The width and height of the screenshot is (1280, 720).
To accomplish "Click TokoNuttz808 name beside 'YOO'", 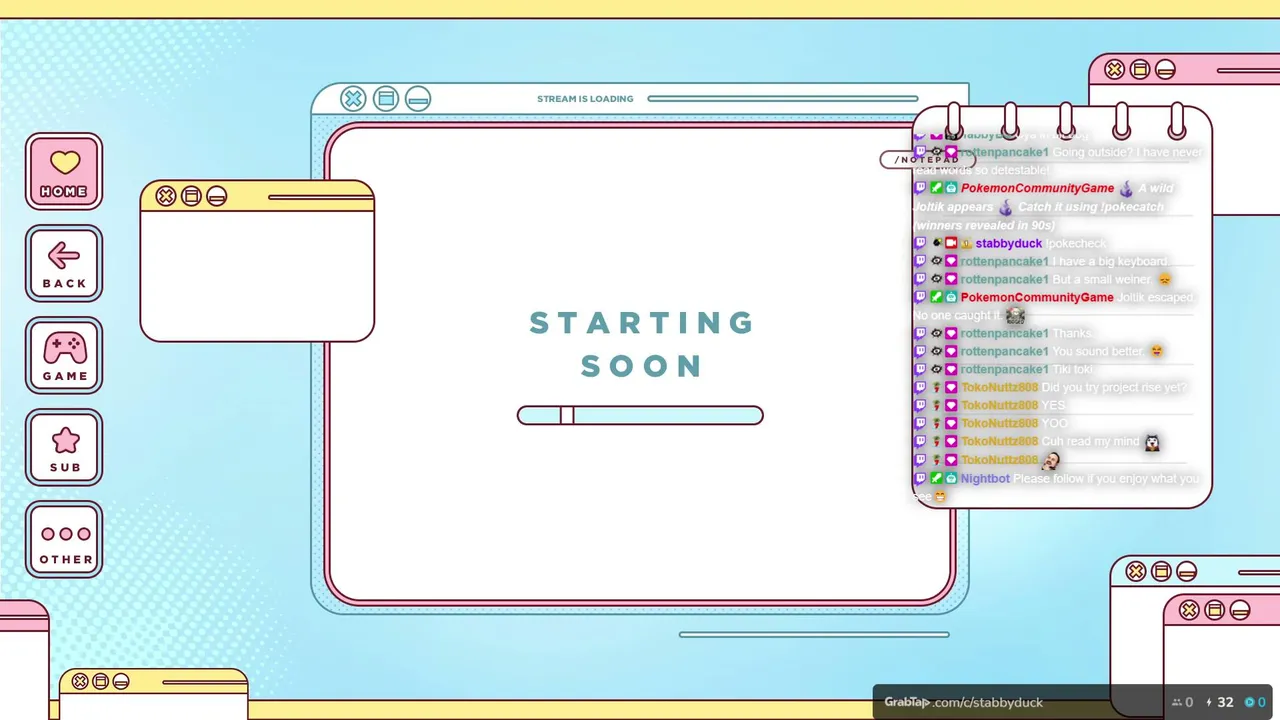I will [999, 423].
